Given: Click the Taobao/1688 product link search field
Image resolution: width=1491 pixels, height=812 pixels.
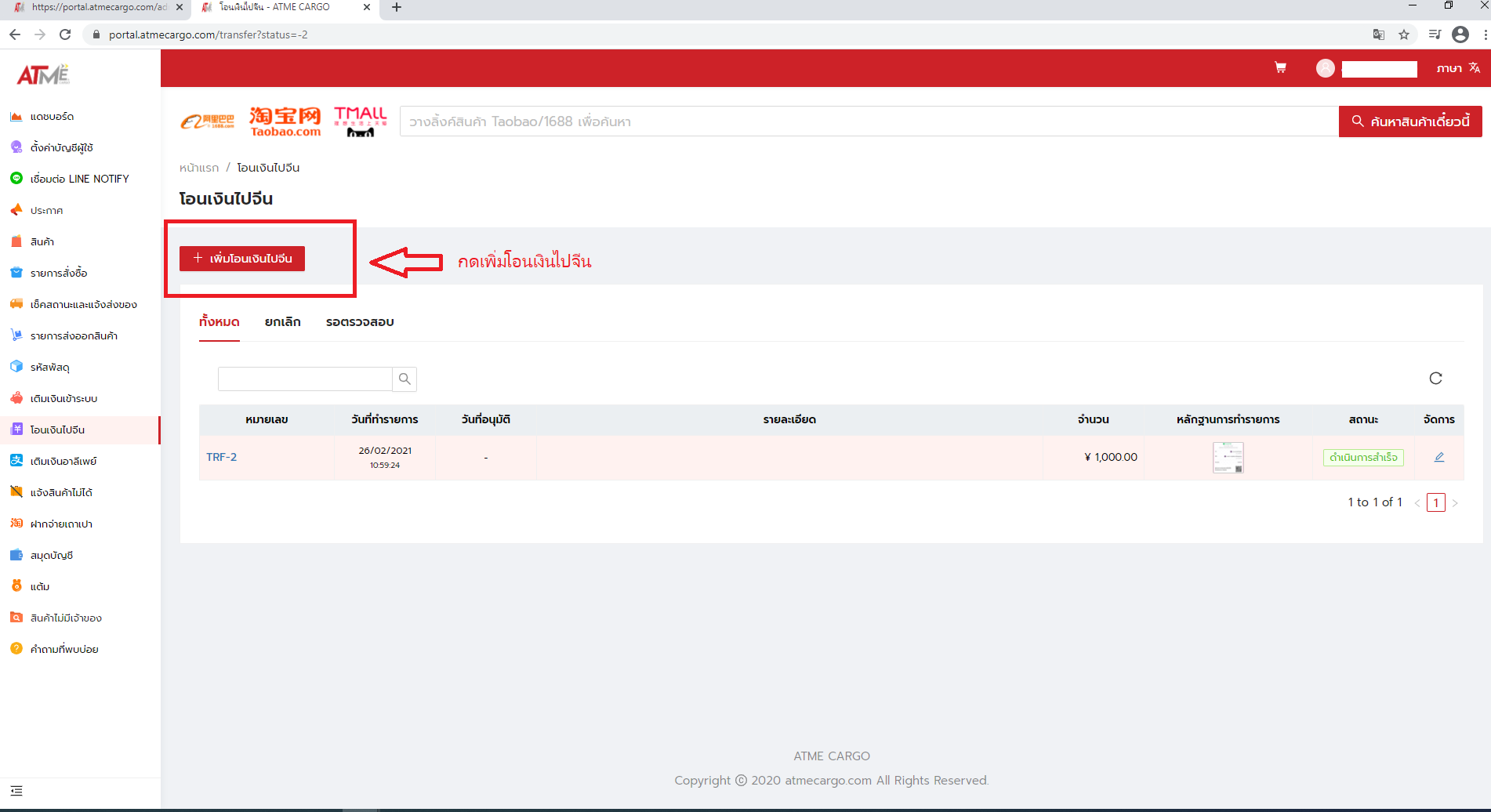Looking at the screenshot, I should coord(869,121).
